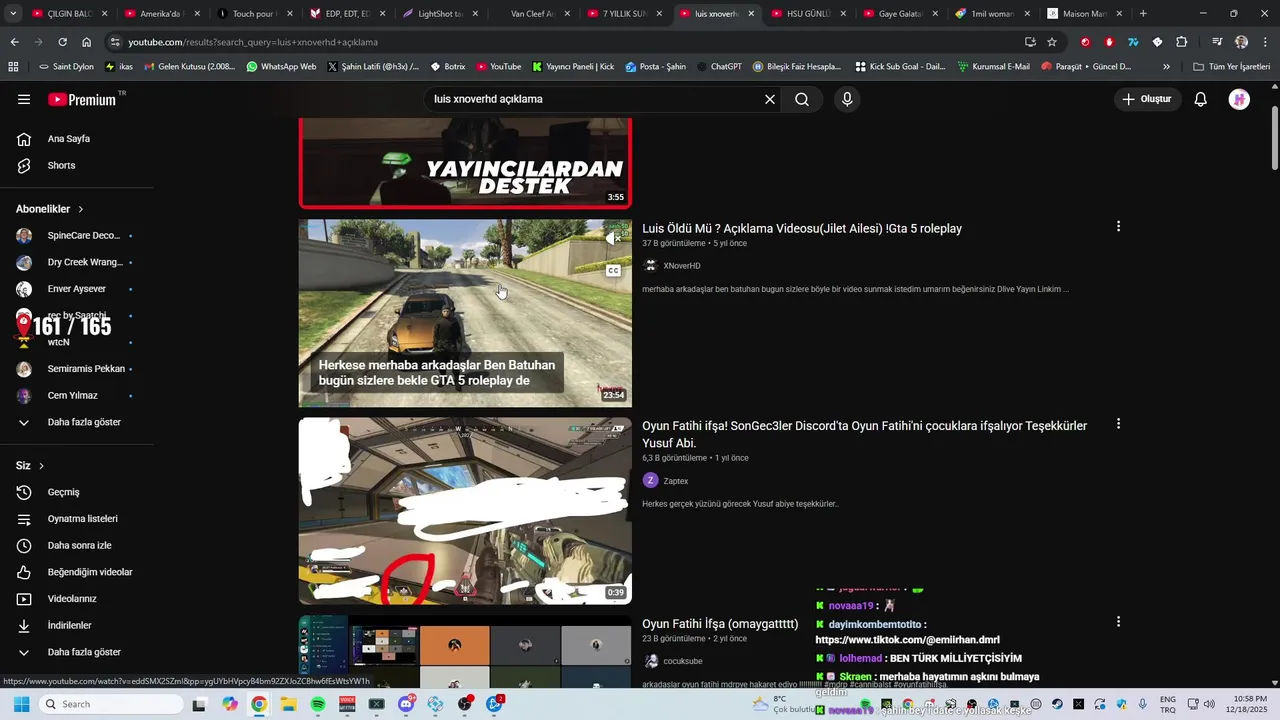The image size is (1280, 720).
Task: Open Spotify from the taskbar
Action: pos(318,704)
